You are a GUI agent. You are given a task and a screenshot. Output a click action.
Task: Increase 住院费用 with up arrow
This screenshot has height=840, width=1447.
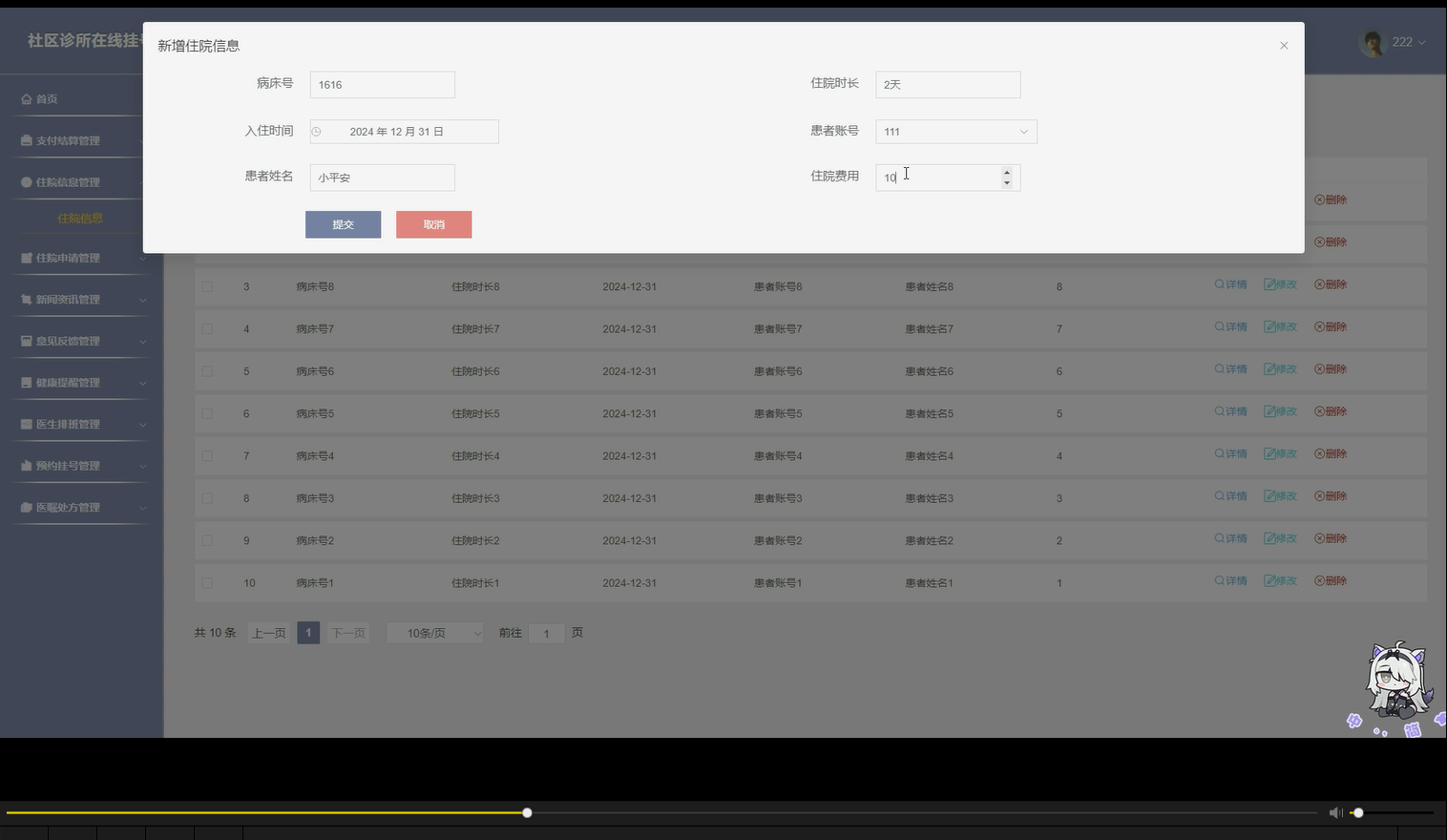[1007, 173]
